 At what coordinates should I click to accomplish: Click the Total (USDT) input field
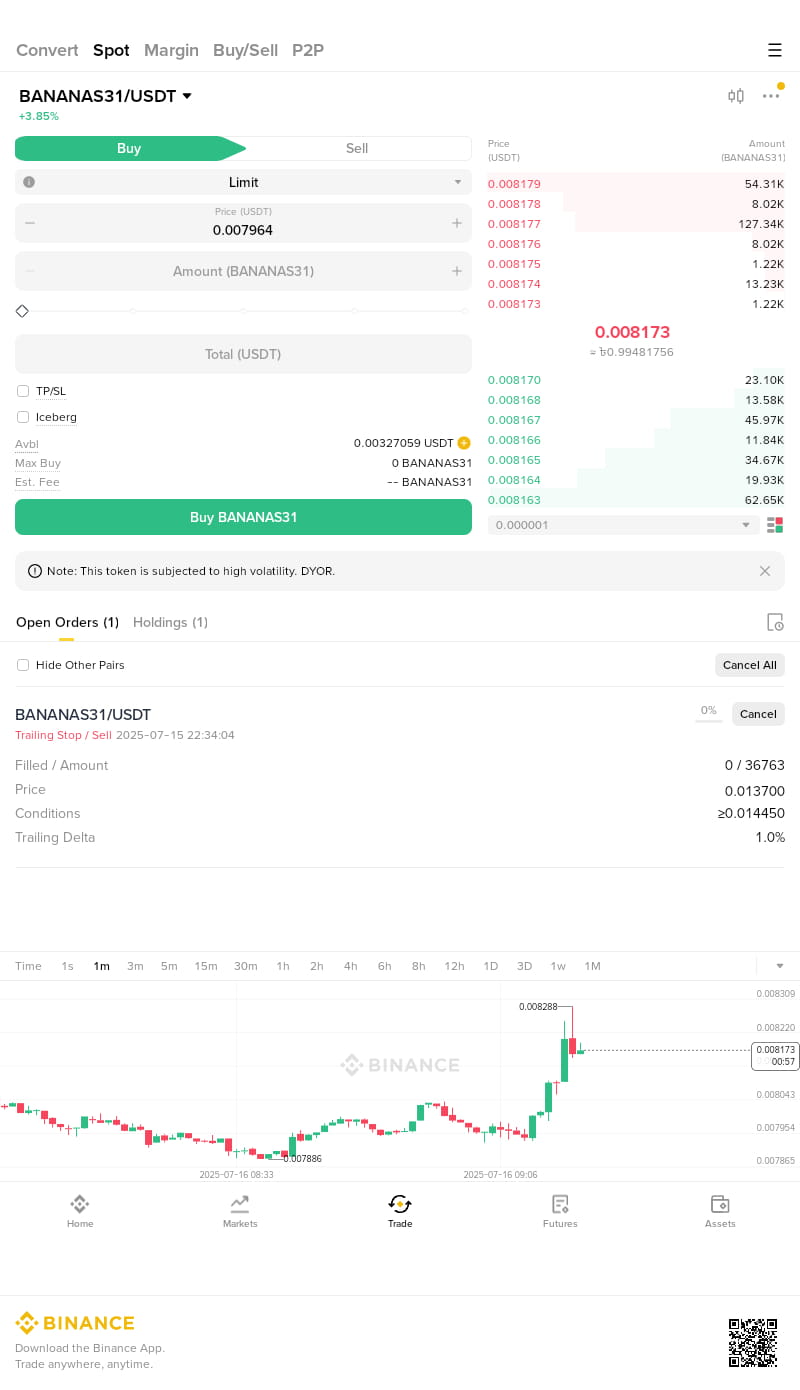click(x=243, y=354)
